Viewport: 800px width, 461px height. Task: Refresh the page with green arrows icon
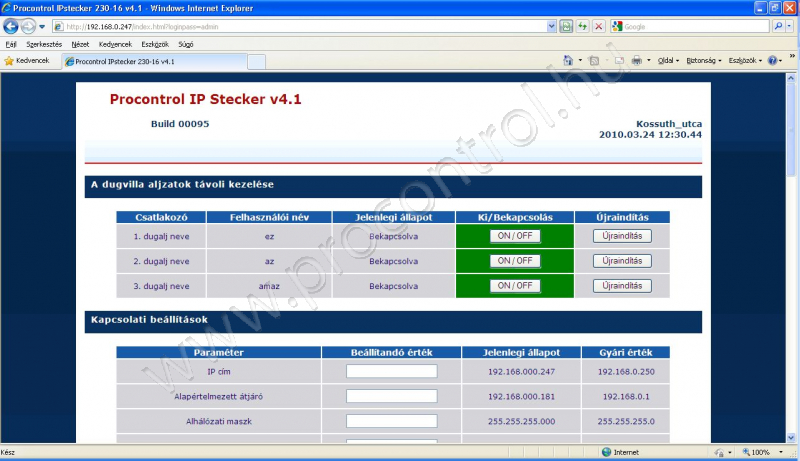[582, 27]
